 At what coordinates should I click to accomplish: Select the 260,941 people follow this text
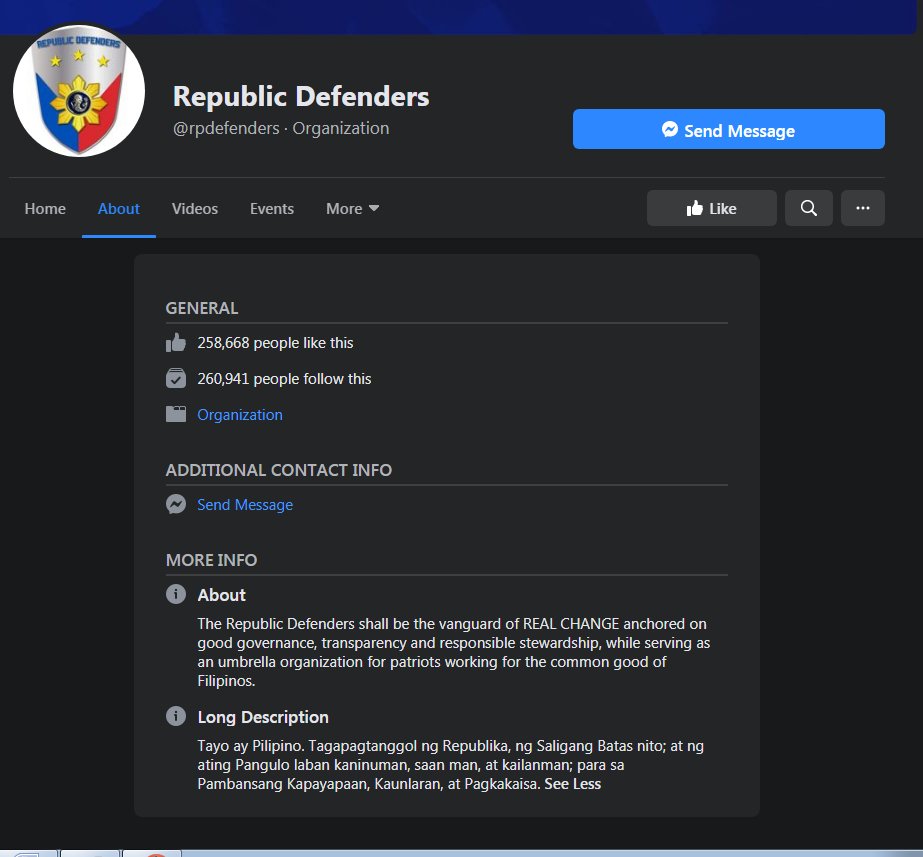pyautogui.click(x=284, y=378)
